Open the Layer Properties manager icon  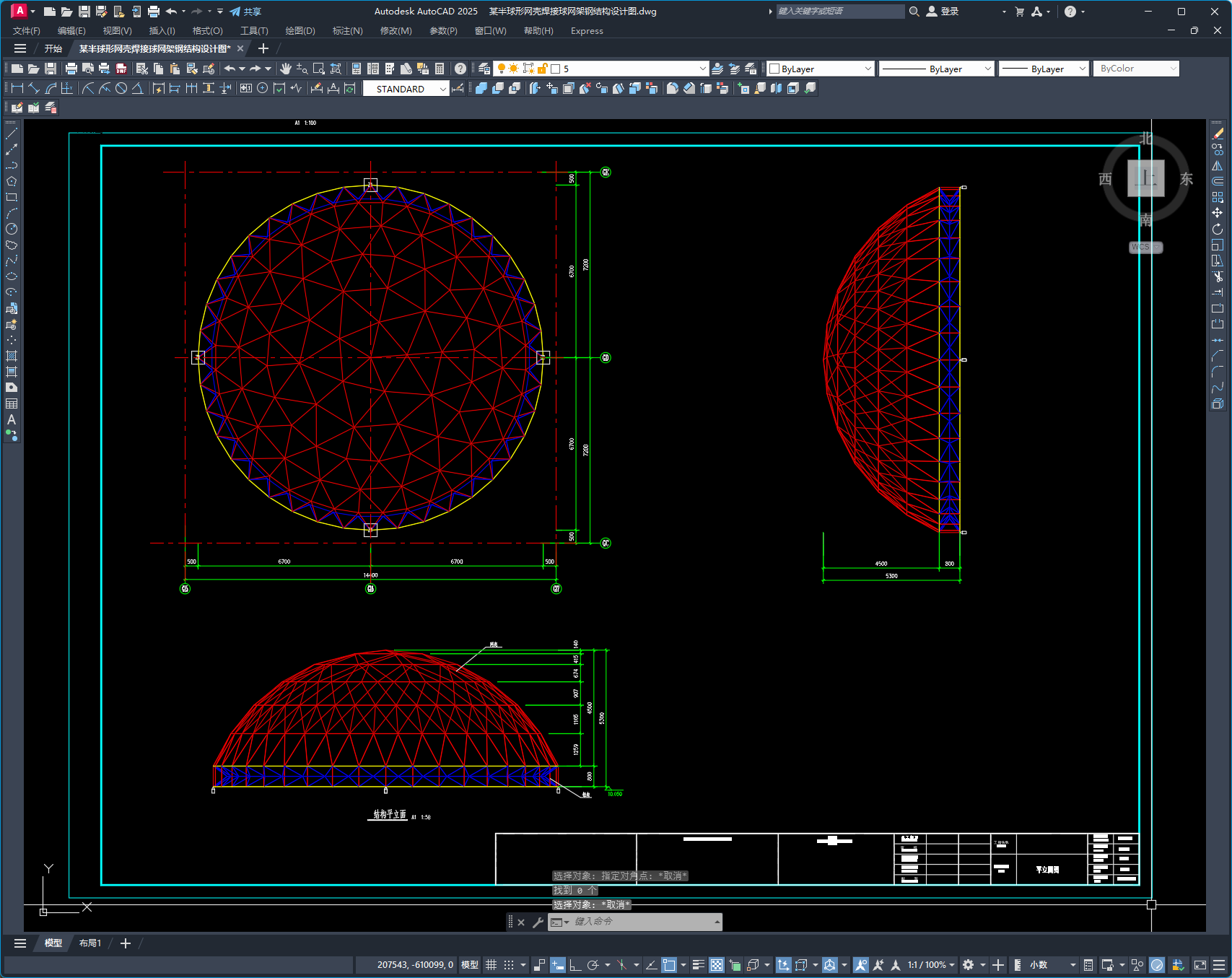coord(484,69)
